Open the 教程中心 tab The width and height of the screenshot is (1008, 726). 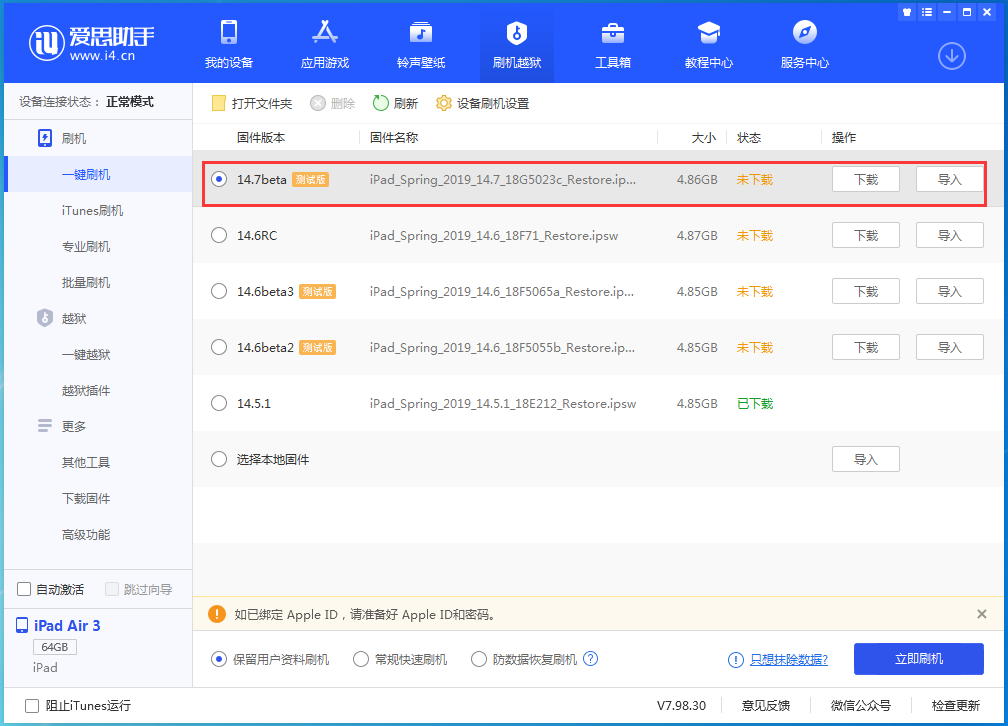click(x=708, y=44)
